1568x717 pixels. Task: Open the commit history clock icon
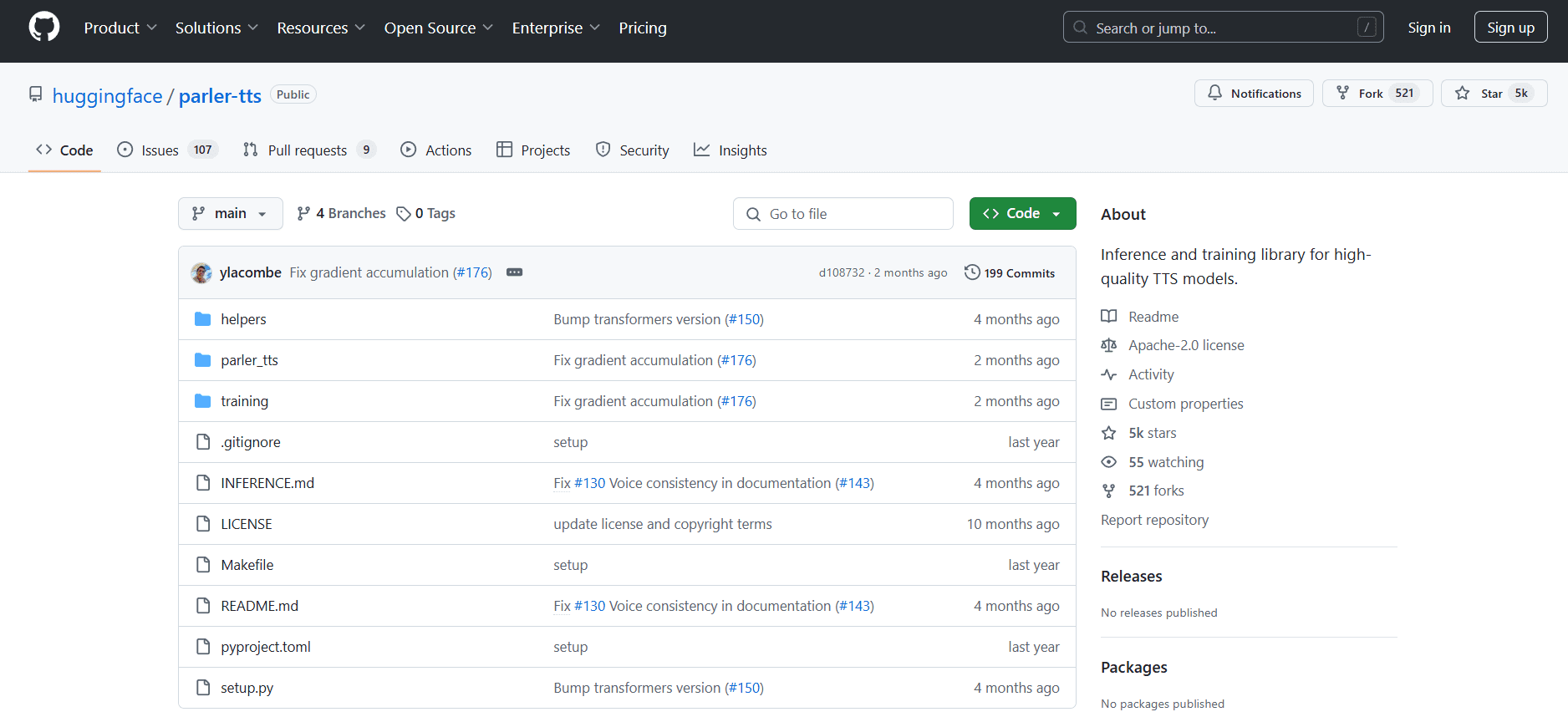(972, 272)
